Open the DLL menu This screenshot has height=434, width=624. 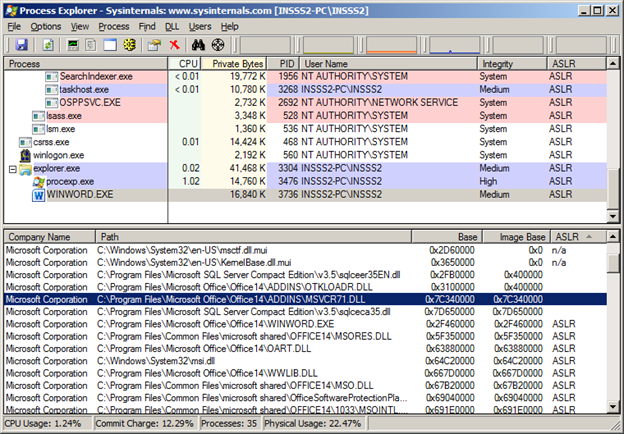click(172, 25)
